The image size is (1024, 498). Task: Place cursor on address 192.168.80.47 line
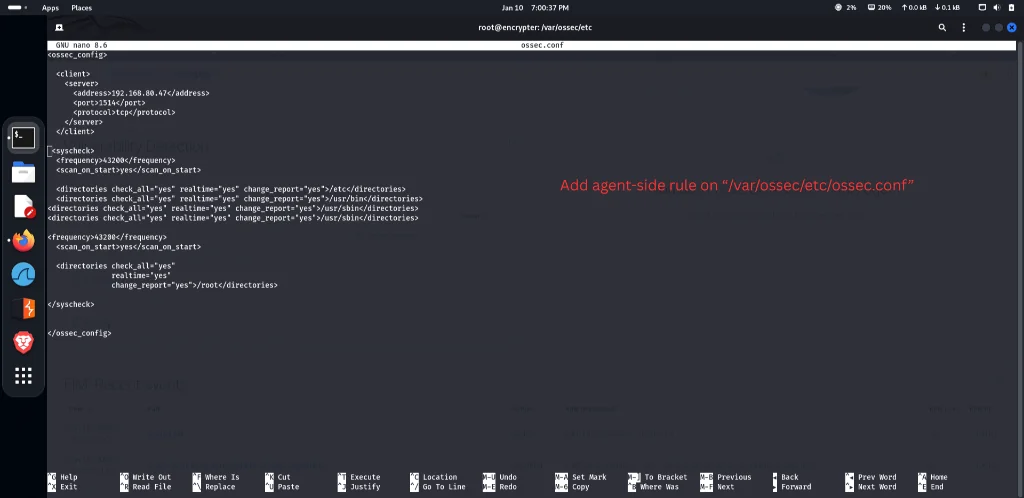point(141,93)
